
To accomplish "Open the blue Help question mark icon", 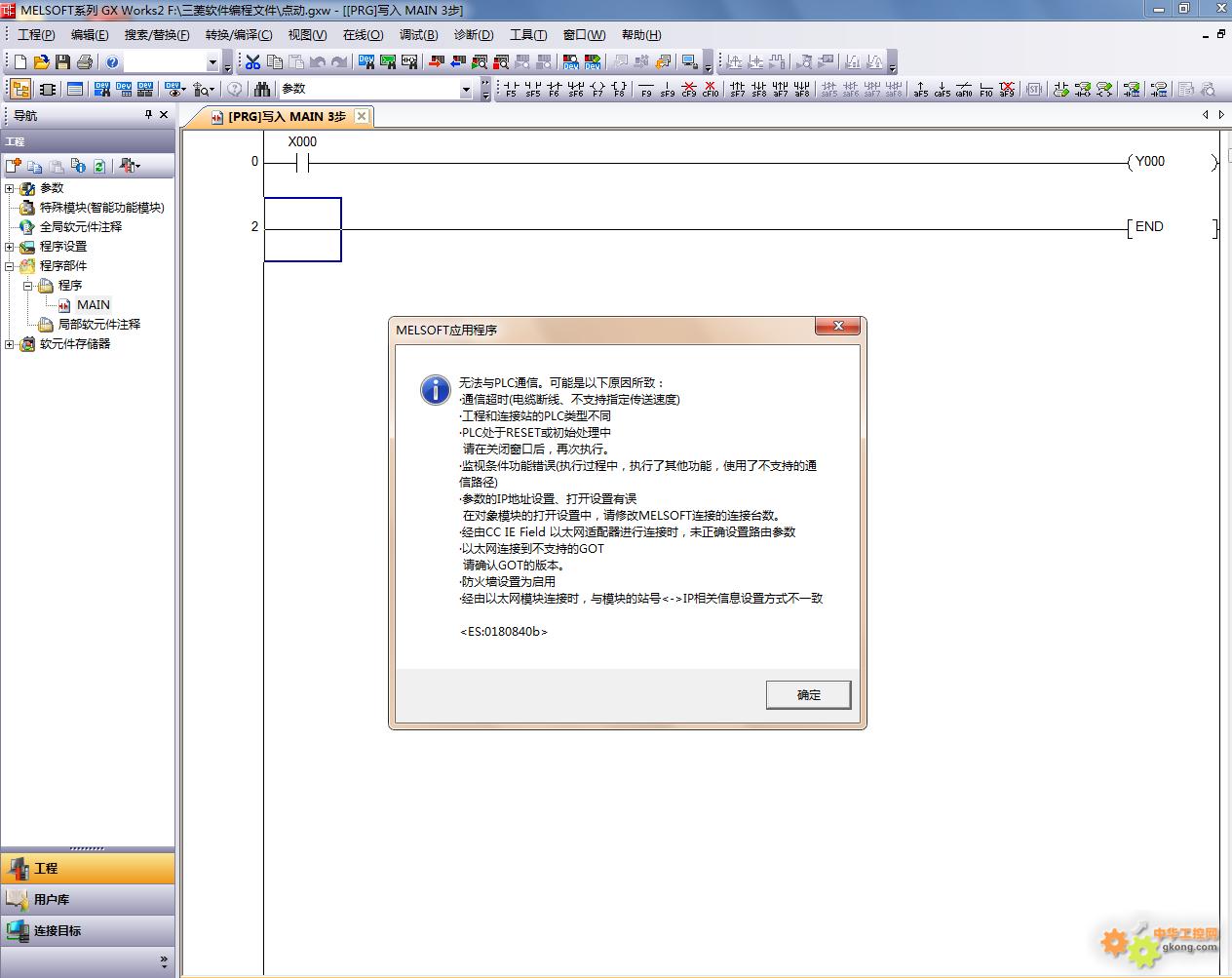I will (112, 62).
